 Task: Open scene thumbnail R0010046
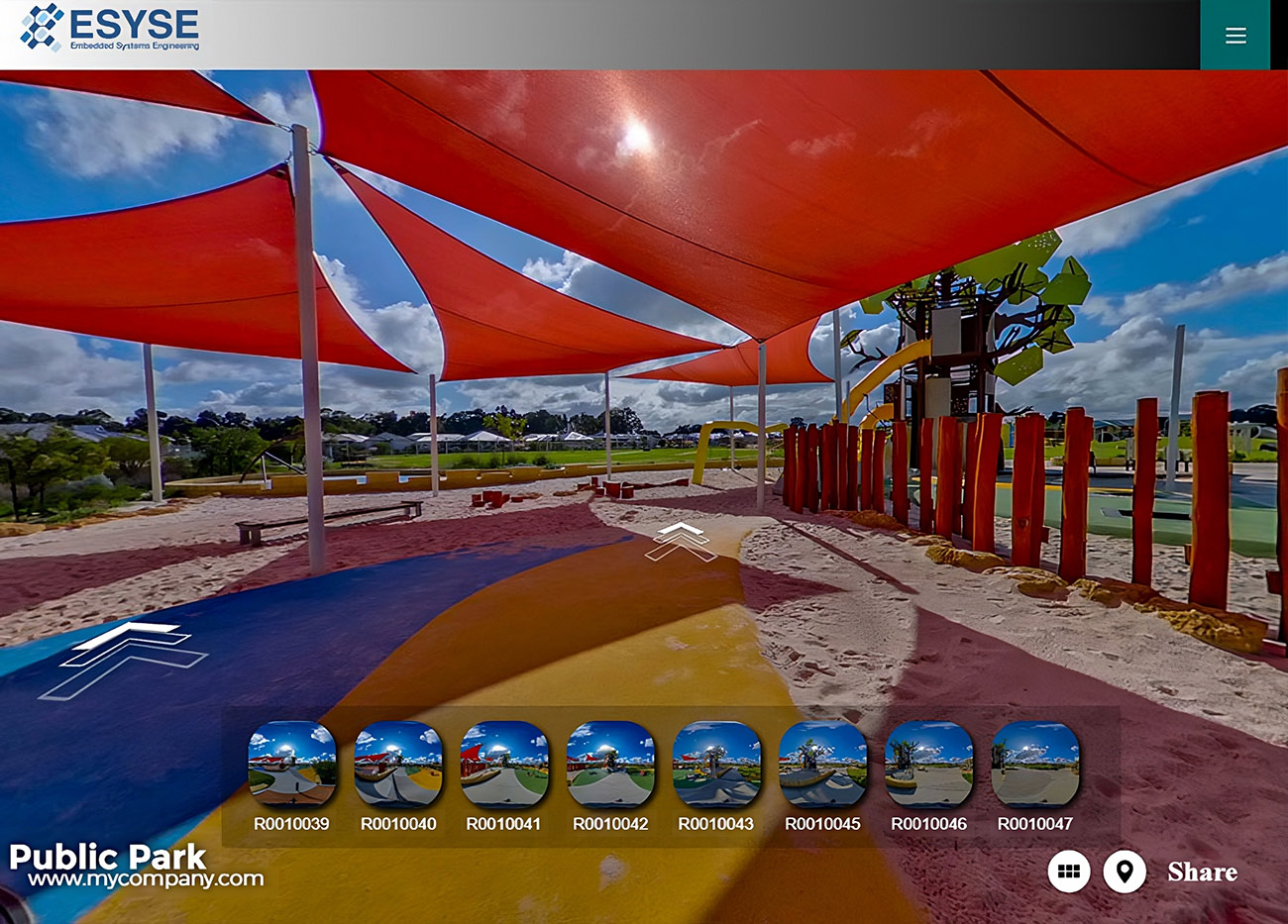click(x=929, y=765)
